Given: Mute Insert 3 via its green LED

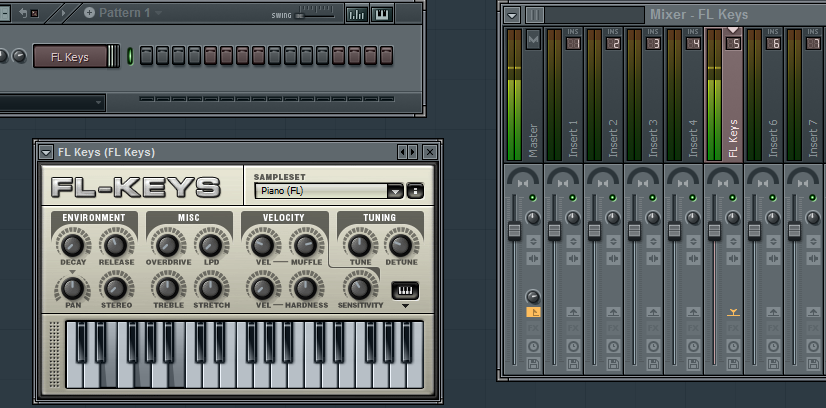Looking at the screenshot, I should pos(652,197).
